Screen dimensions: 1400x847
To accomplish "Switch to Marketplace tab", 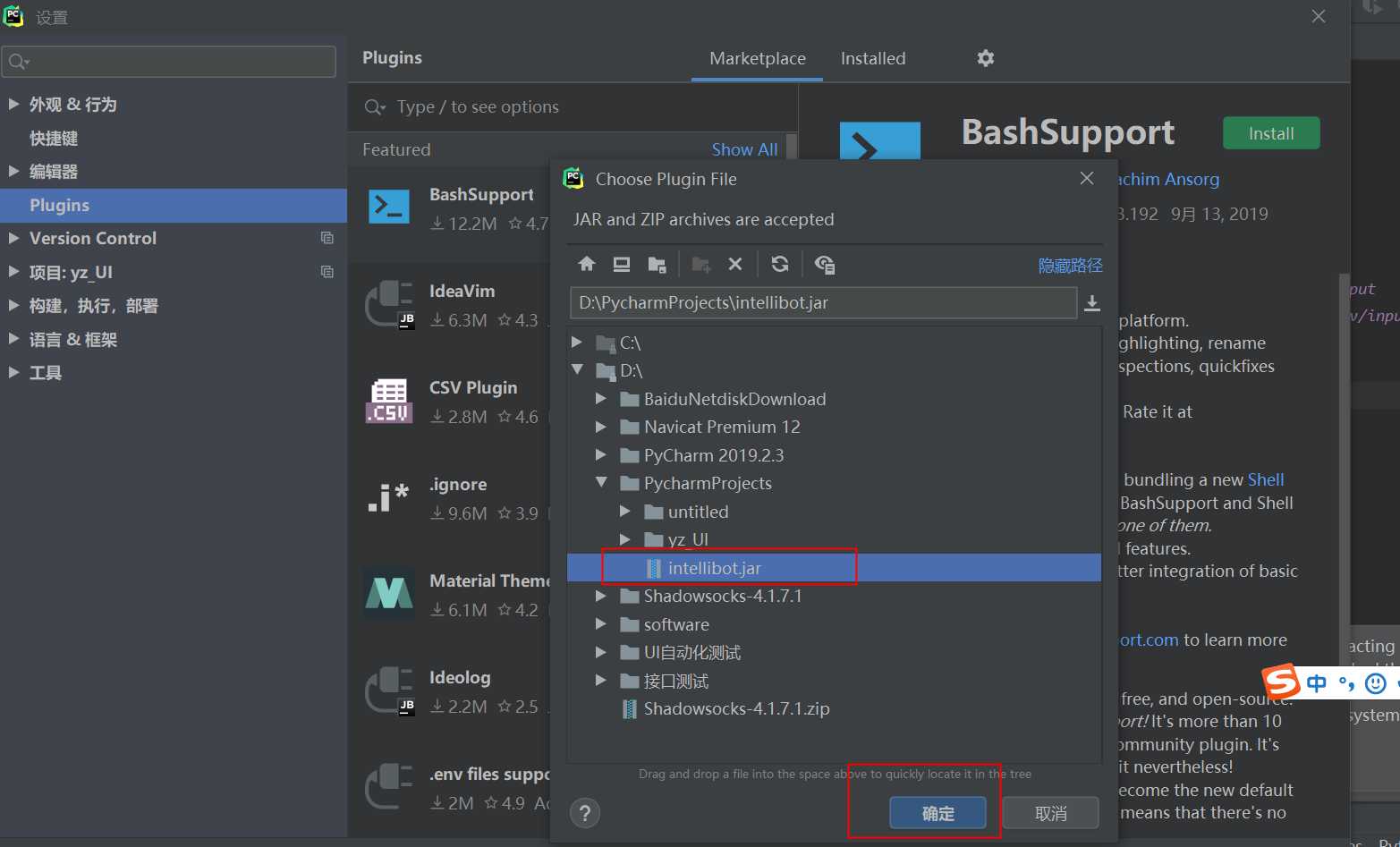I will pos(757,58).
